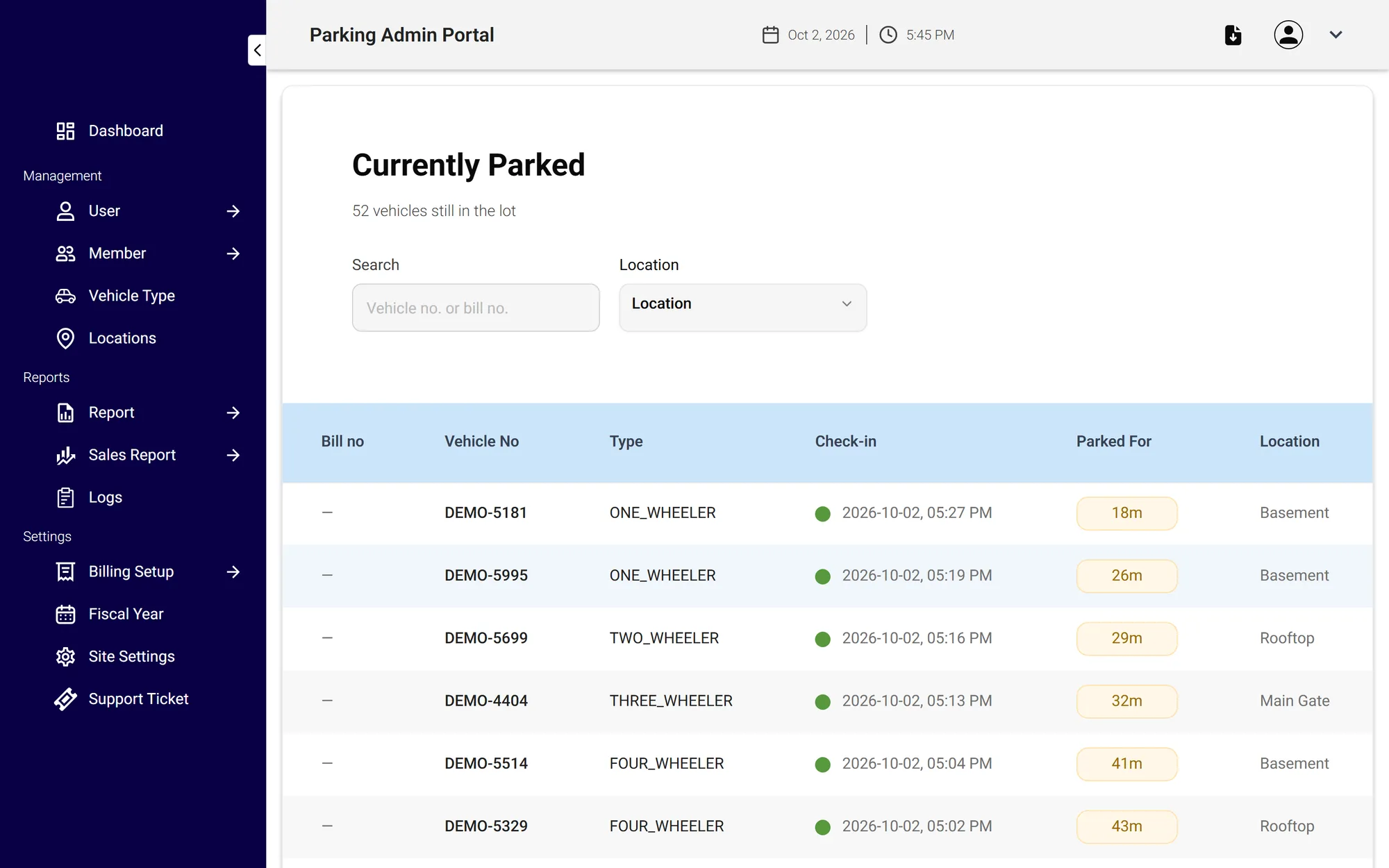Click the green status dot for DEMO-5181

(x=823, y=514)
